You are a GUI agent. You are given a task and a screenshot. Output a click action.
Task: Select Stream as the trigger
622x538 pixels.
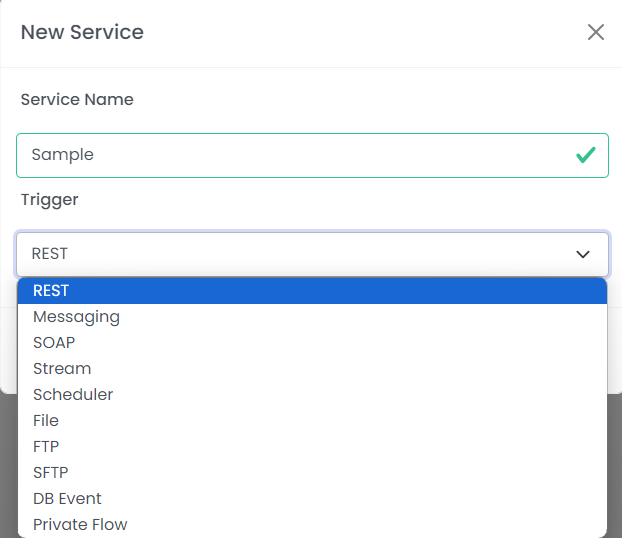coord(312,369)
